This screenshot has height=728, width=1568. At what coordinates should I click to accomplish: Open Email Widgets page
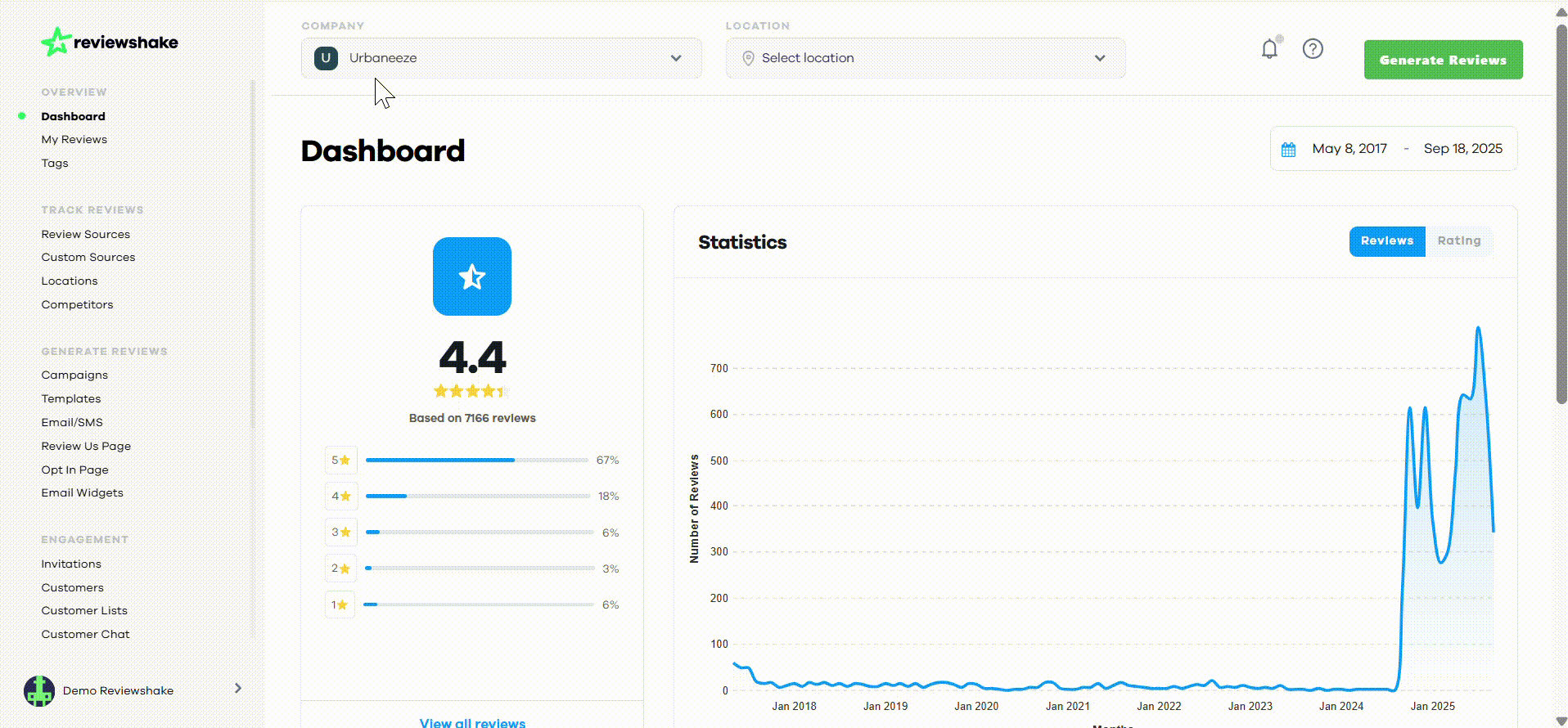click(82, 492)
